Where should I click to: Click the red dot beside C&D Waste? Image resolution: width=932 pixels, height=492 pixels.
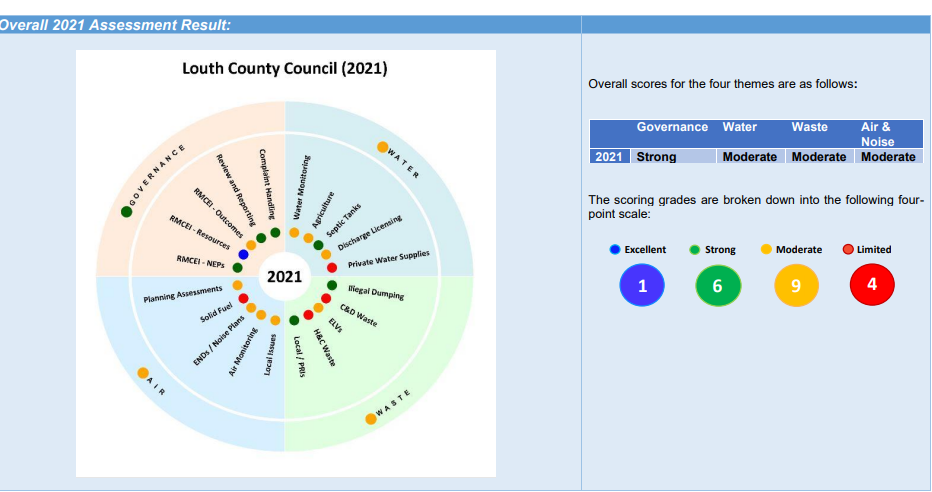[326, 298]
